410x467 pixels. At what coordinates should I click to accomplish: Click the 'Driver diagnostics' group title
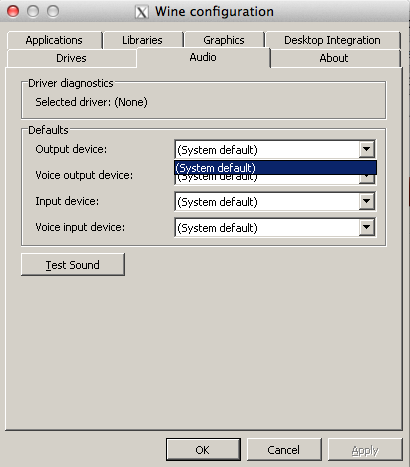tap(71, 83)
